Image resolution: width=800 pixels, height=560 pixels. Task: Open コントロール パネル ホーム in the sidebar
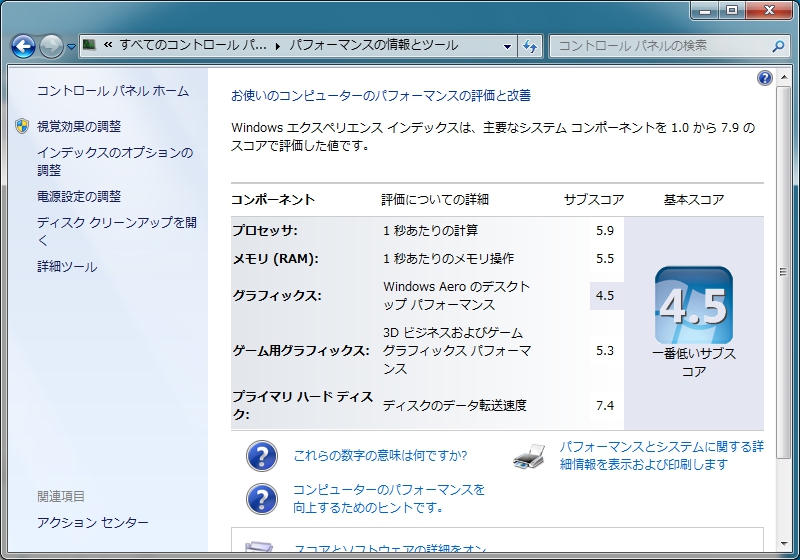[112, 91]
